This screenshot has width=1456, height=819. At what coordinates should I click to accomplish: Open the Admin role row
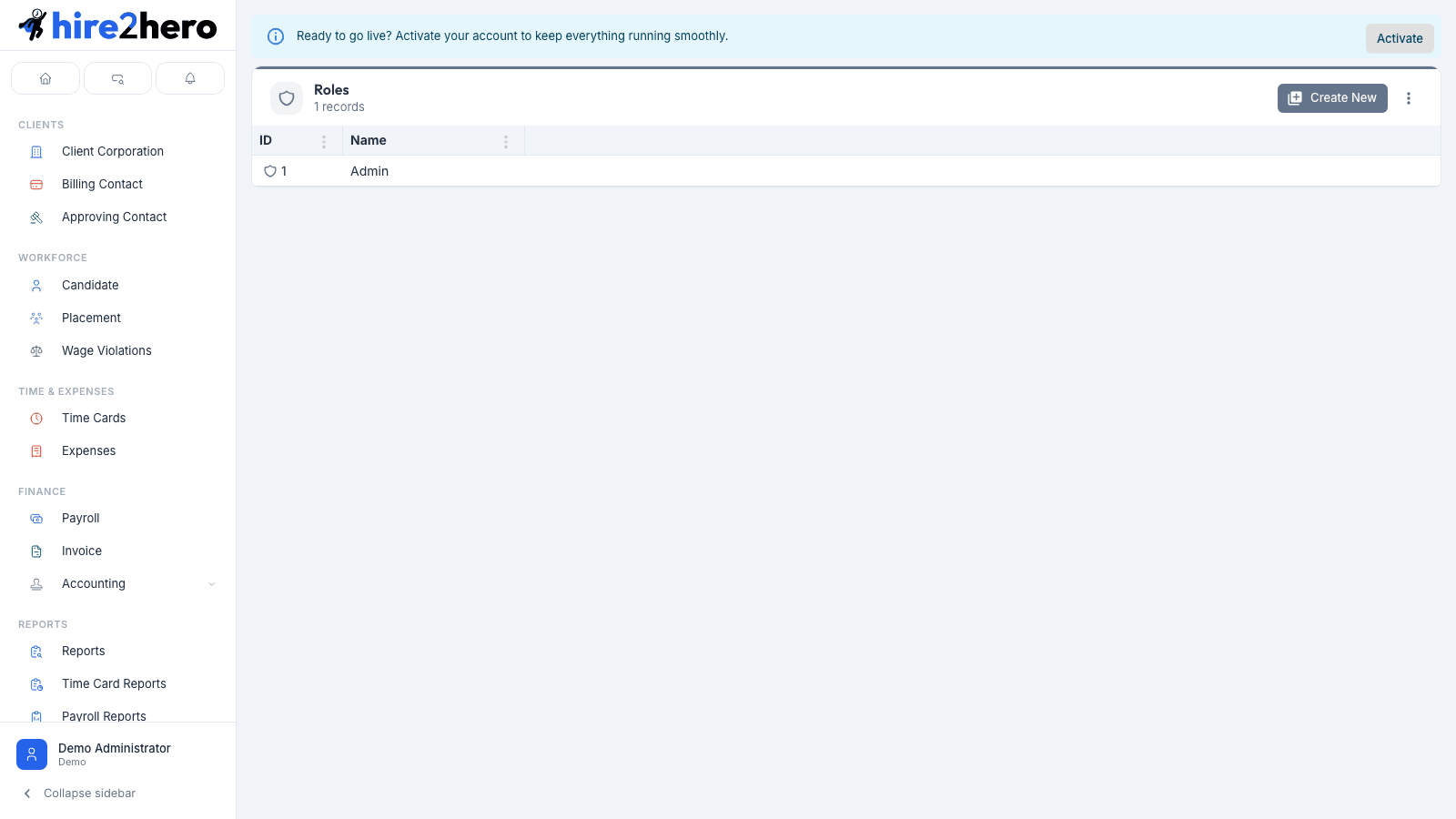coord(846,171)
